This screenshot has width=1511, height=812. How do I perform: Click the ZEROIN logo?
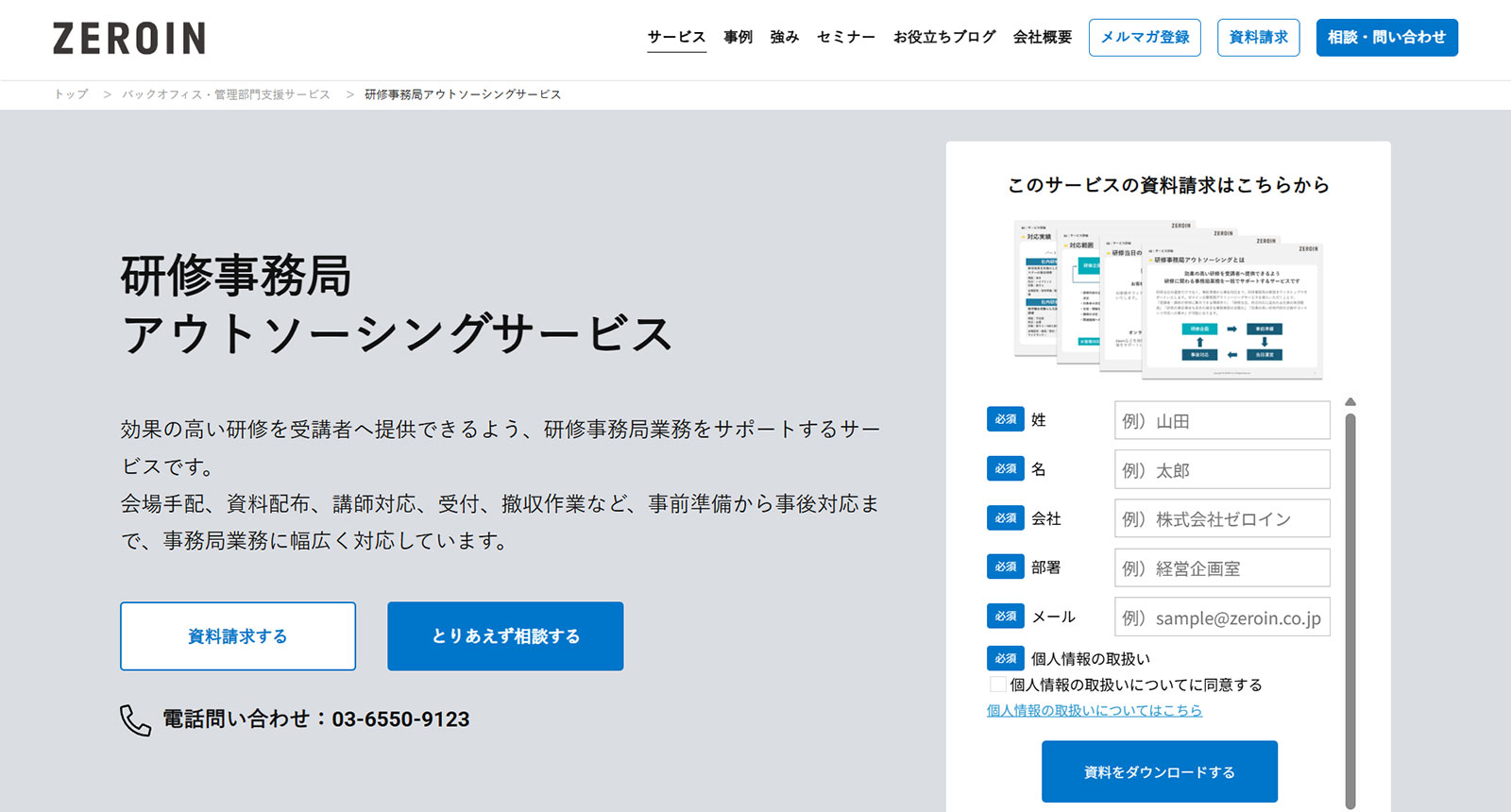129,39
